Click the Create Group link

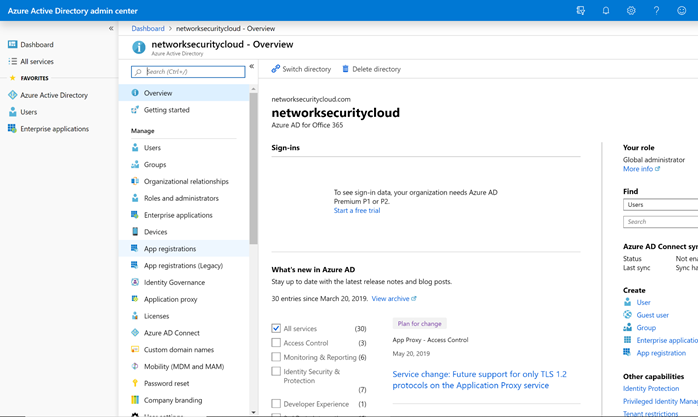pyautogui.click(x=646, y=328)
